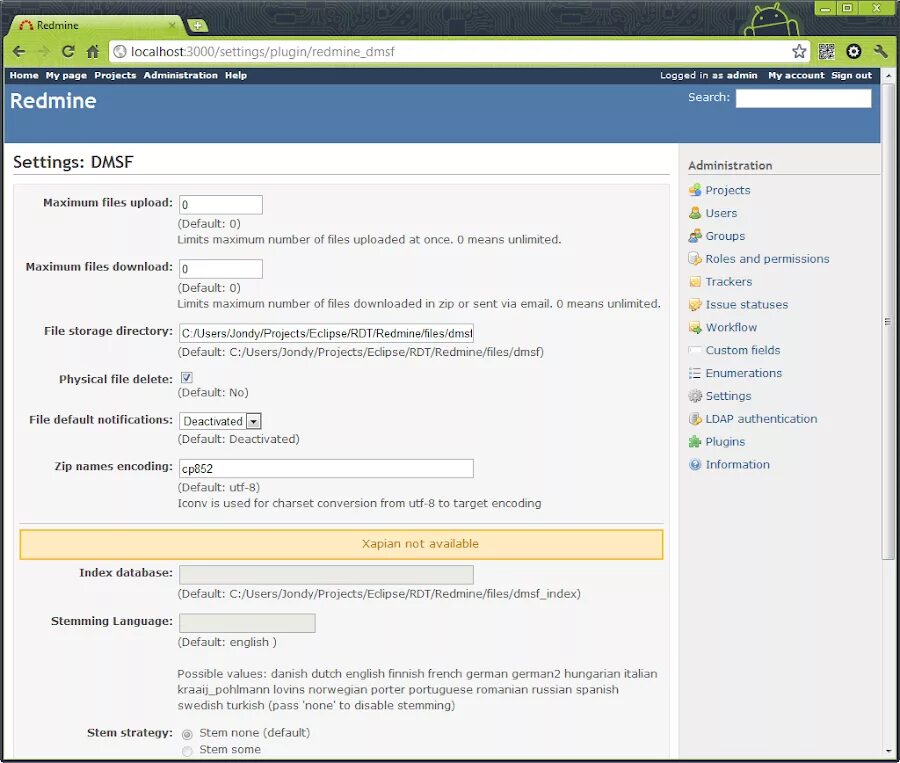Open the My account link
Viewport: 900px width, 763px height.
tap(796, 75)
